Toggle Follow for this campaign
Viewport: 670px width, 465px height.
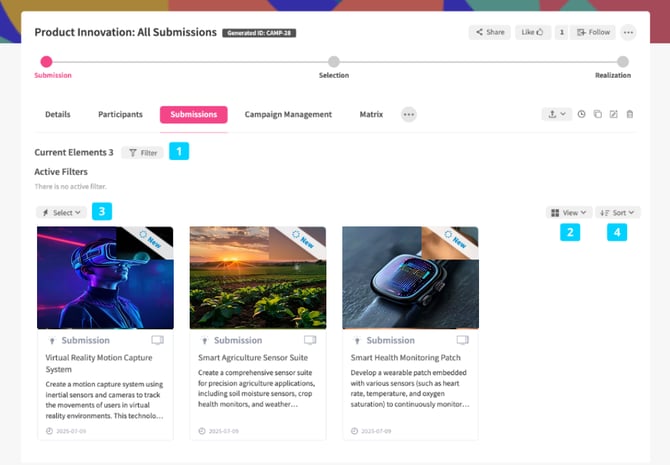(593, 32)
